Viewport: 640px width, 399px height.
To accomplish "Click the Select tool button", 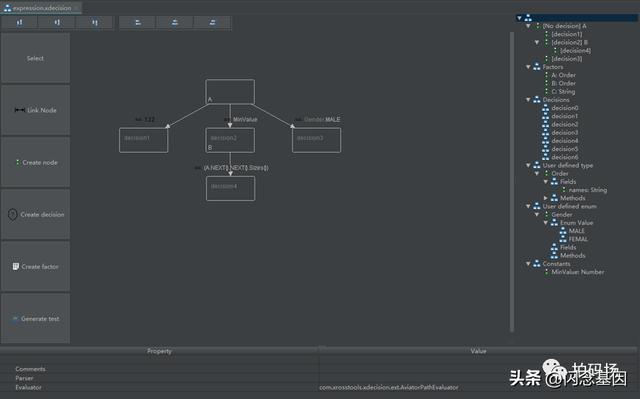I will [x=36, y=58].
